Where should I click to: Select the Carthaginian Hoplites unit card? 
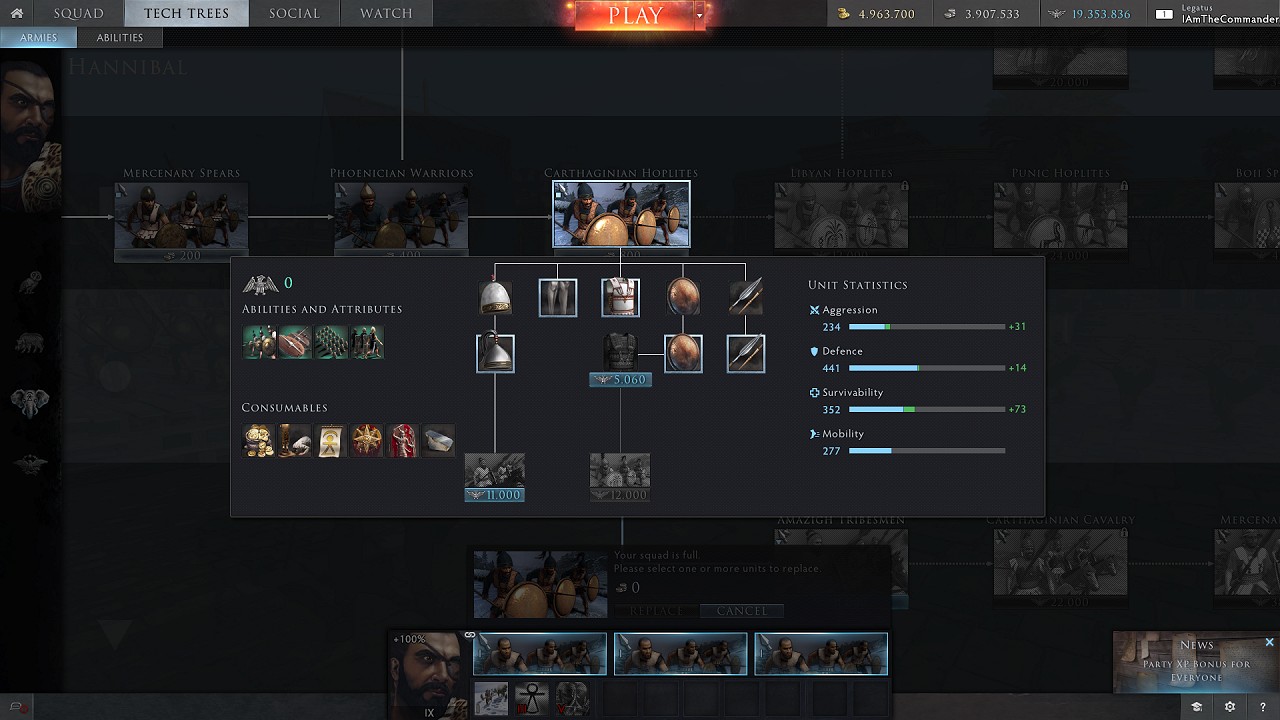[621, 214]
